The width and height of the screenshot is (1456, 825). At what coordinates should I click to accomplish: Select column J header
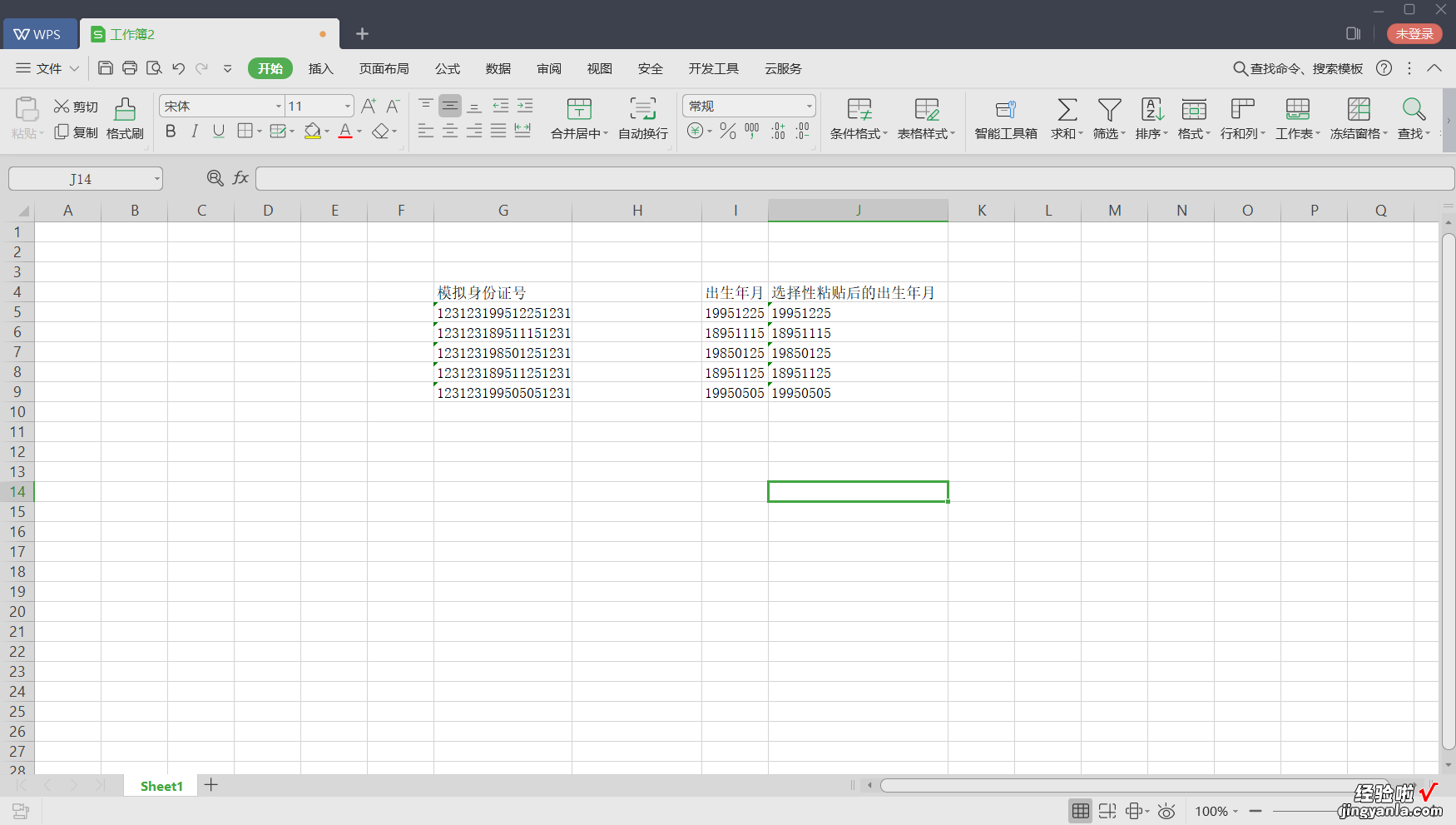pyautogui.click(x=858, y=211)
